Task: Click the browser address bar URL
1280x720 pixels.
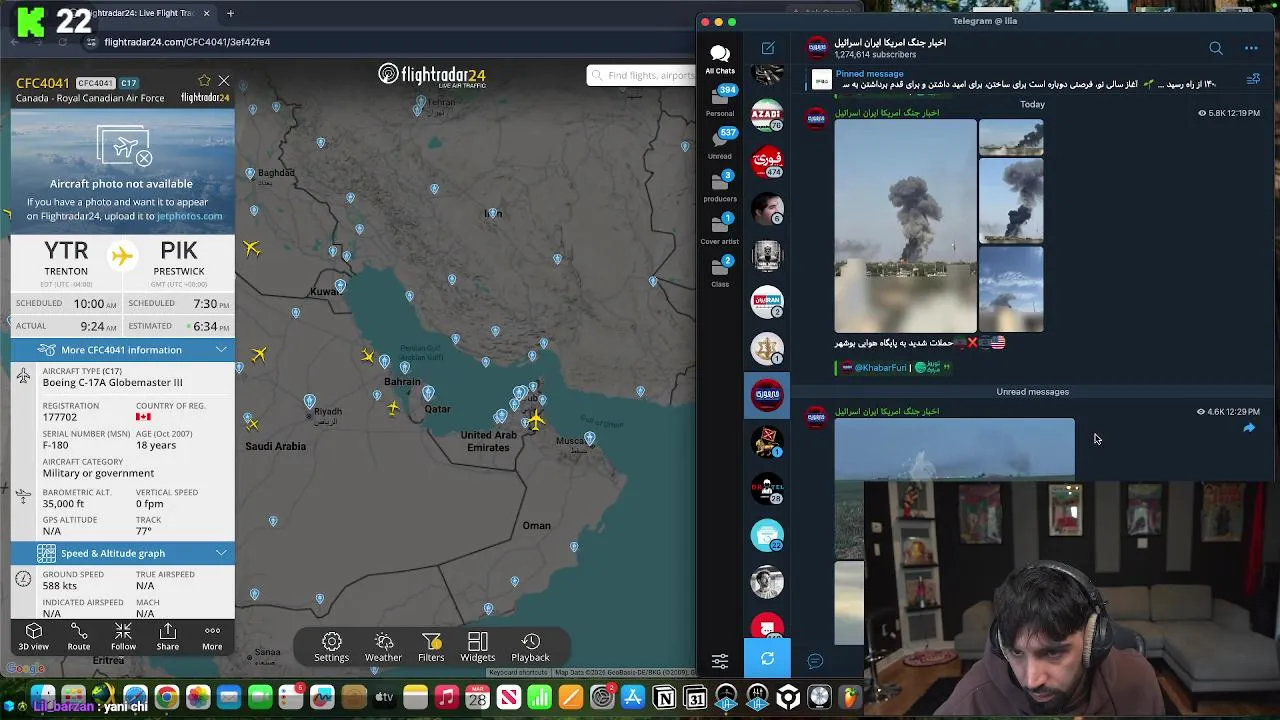Action: pos(187,42)
